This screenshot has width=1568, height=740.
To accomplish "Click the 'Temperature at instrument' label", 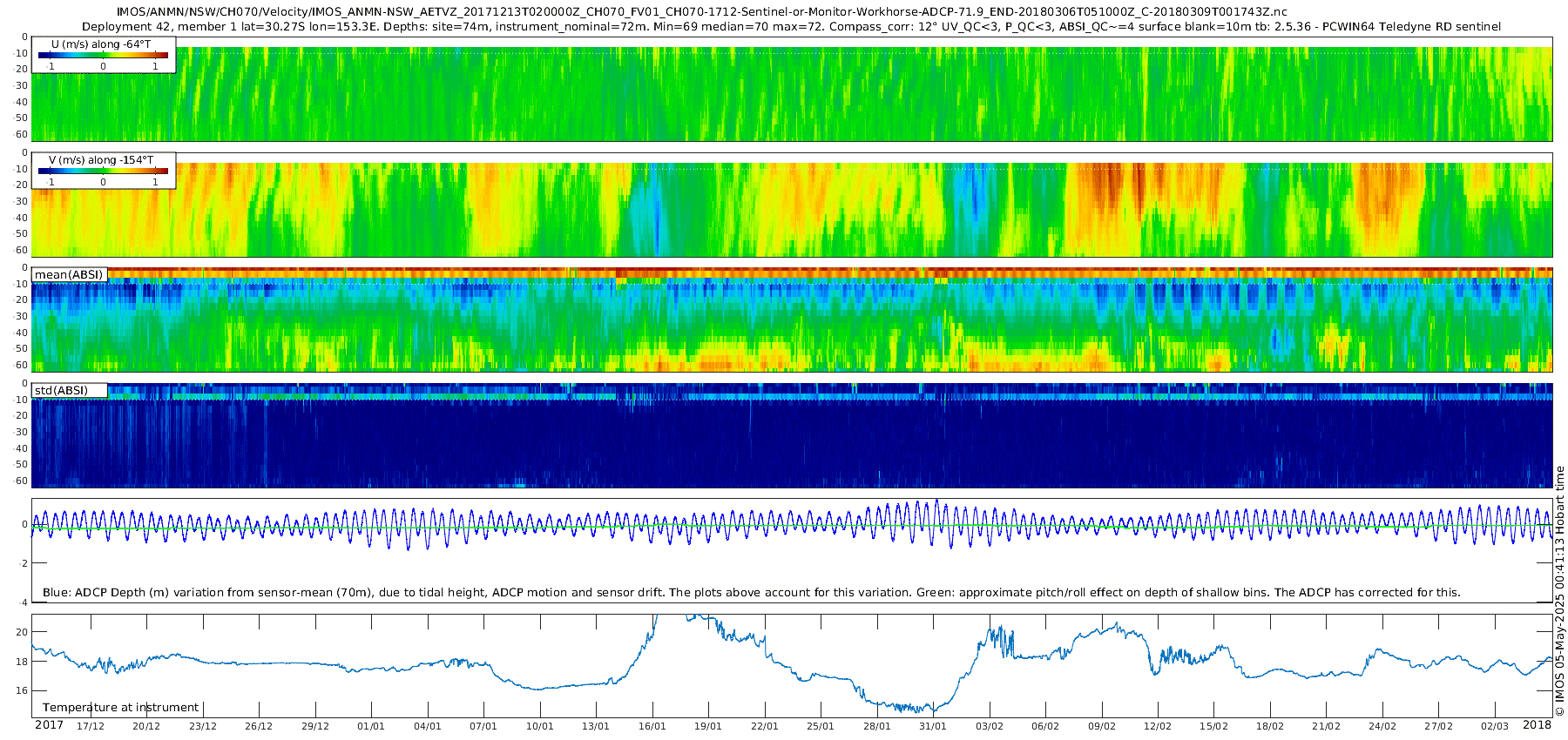I will [x=120, y=708].
